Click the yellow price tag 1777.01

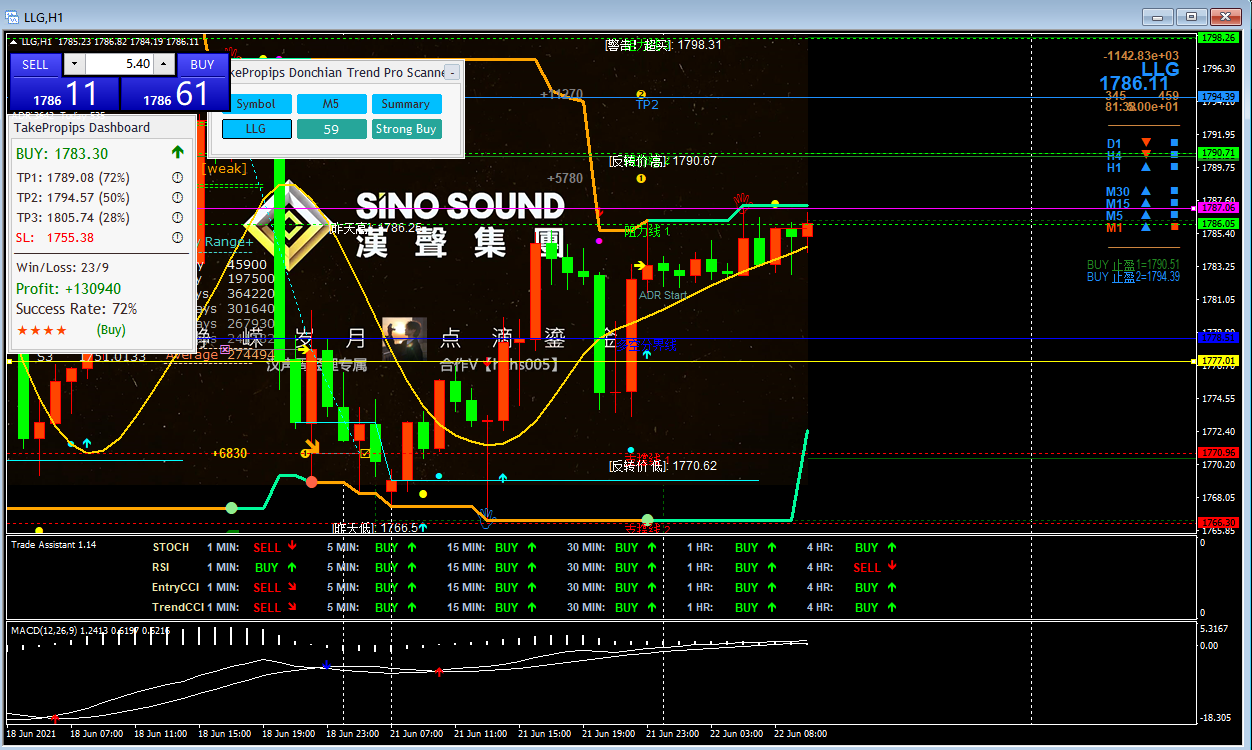click(1219, 361)
